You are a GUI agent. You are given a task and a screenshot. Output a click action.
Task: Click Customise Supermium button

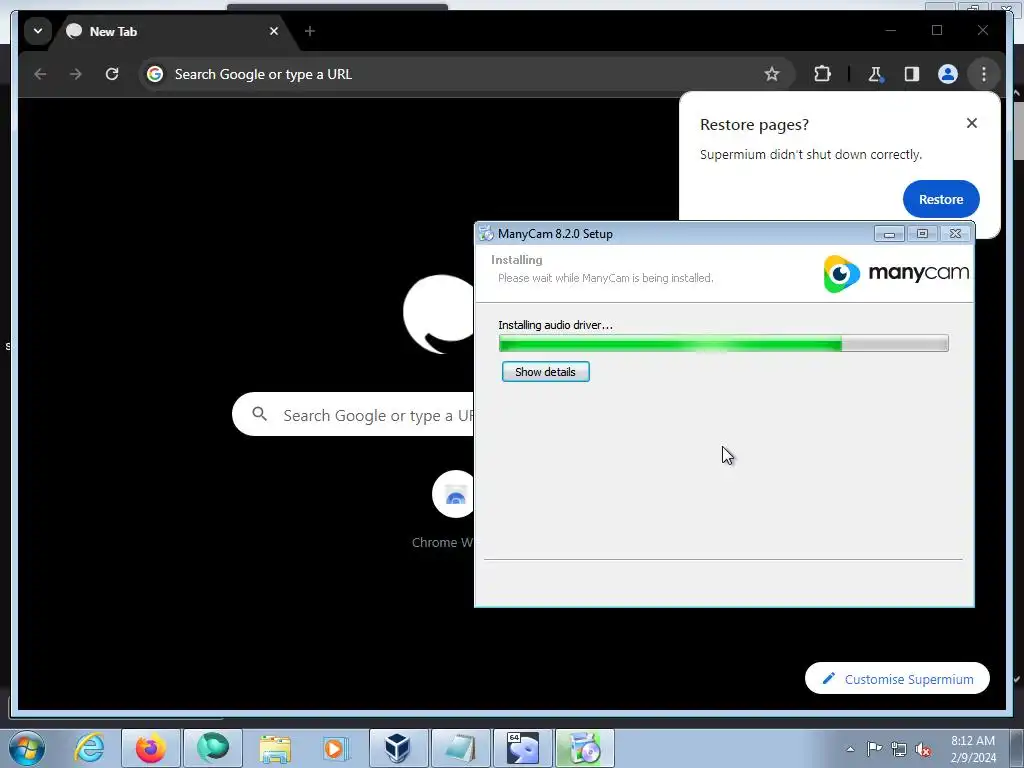point(897,679)
